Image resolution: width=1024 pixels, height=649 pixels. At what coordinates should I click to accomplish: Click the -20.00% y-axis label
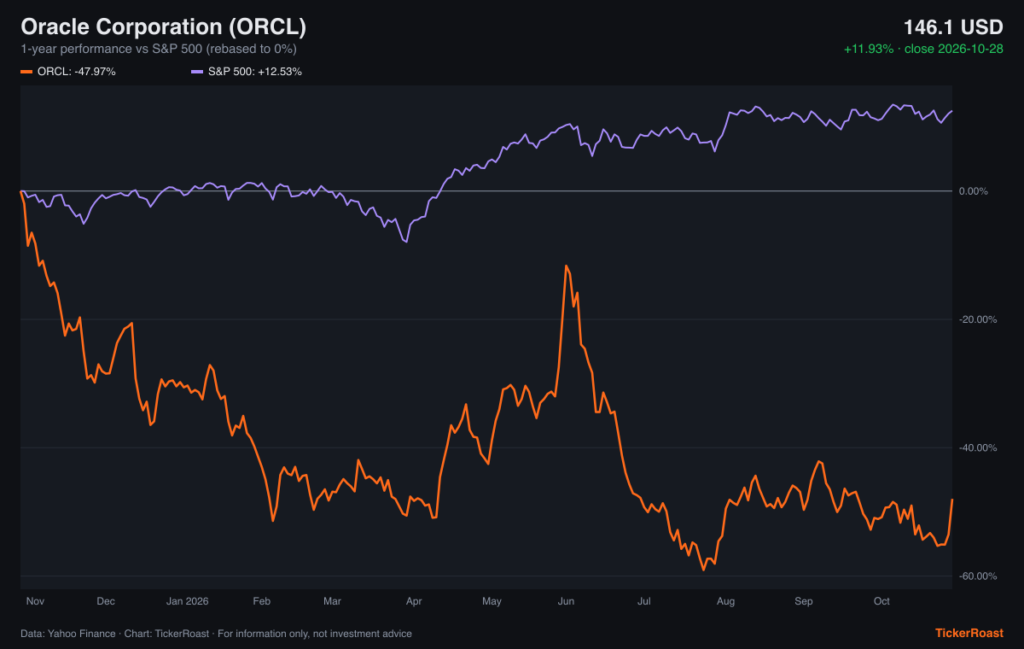coord(978,319)
